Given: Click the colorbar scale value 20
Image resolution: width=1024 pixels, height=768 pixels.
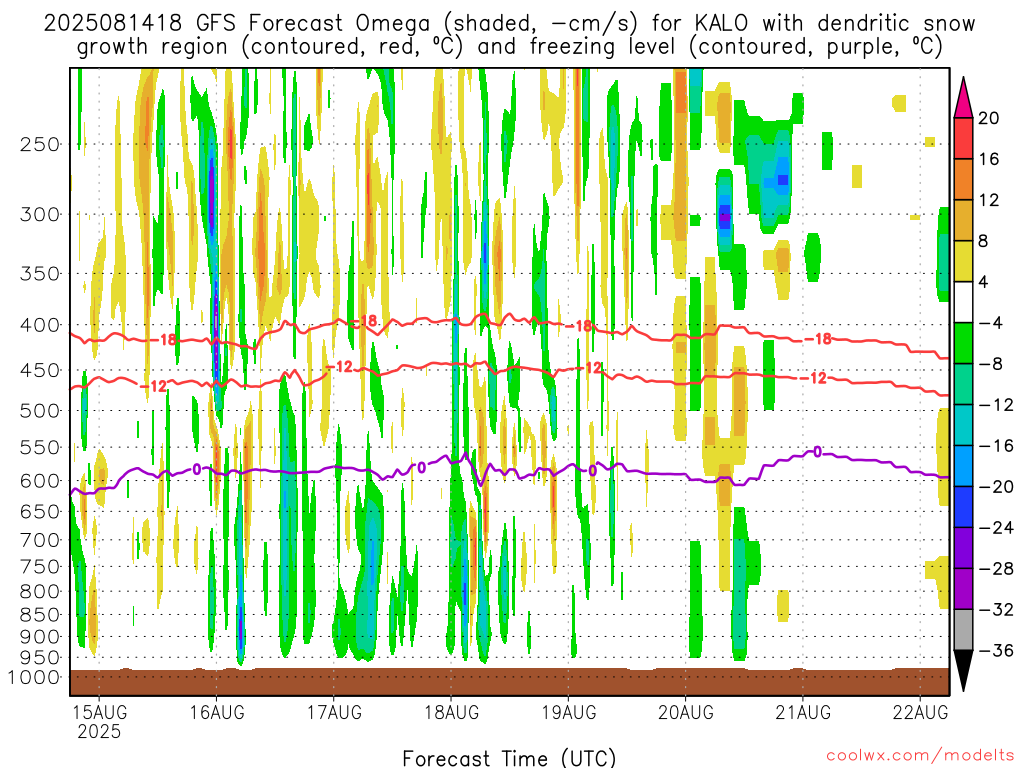Looking at the screenshot, I should tap(989, 118).
